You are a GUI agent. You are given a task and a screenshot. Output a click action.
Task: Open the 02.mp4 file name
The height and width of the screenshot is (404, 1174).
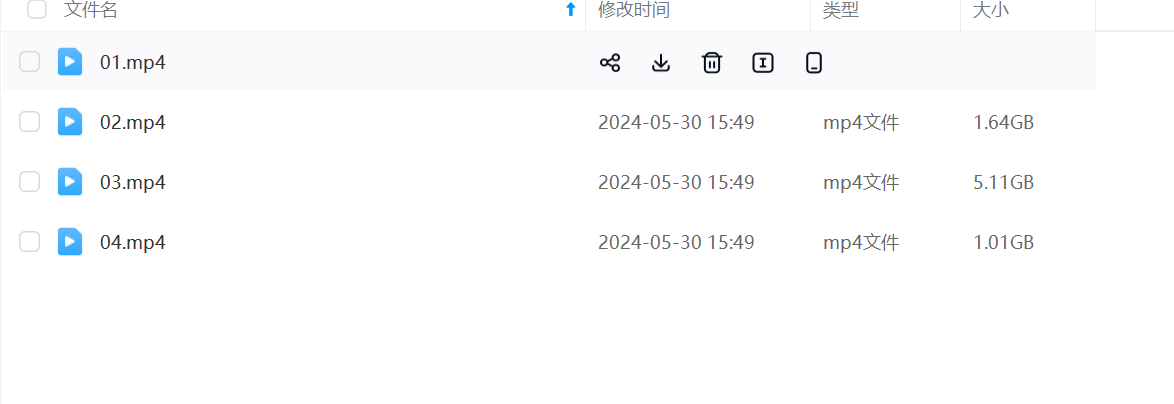coord(133,122)
